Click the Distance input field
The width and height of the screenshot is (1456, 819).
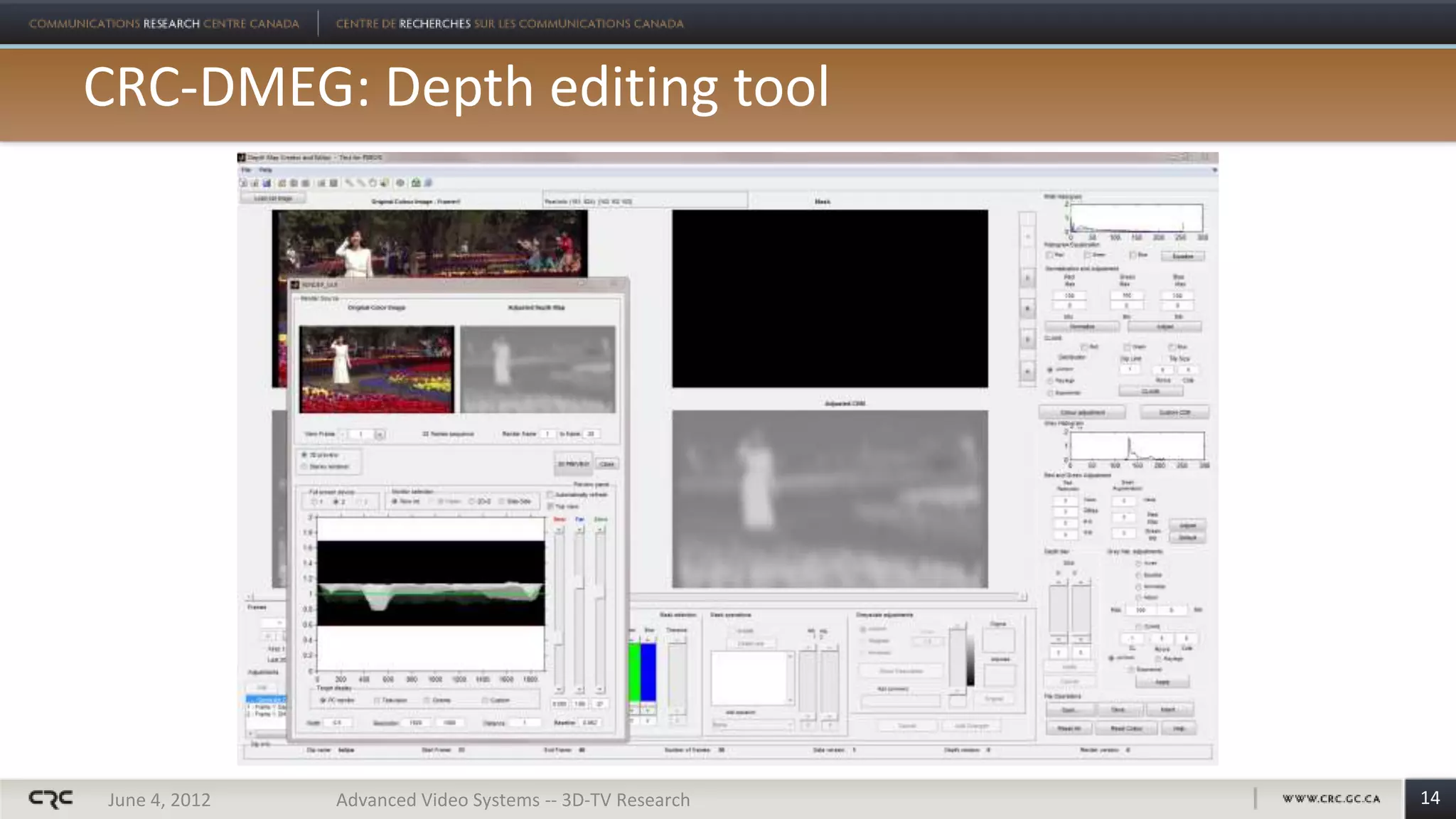point(524,722)
